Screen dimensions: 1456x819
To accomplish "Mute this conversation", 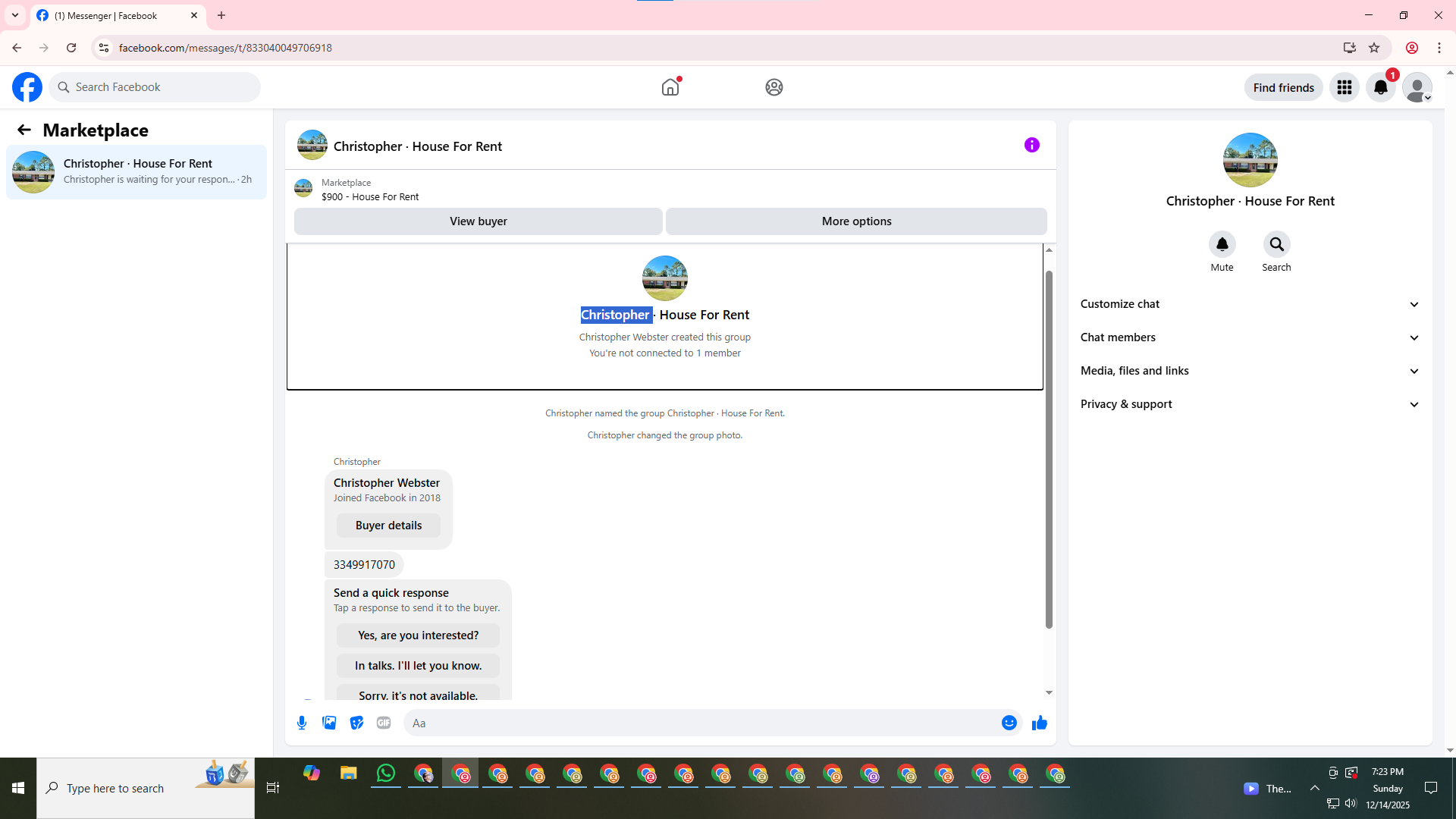I will coord(1222,245).
